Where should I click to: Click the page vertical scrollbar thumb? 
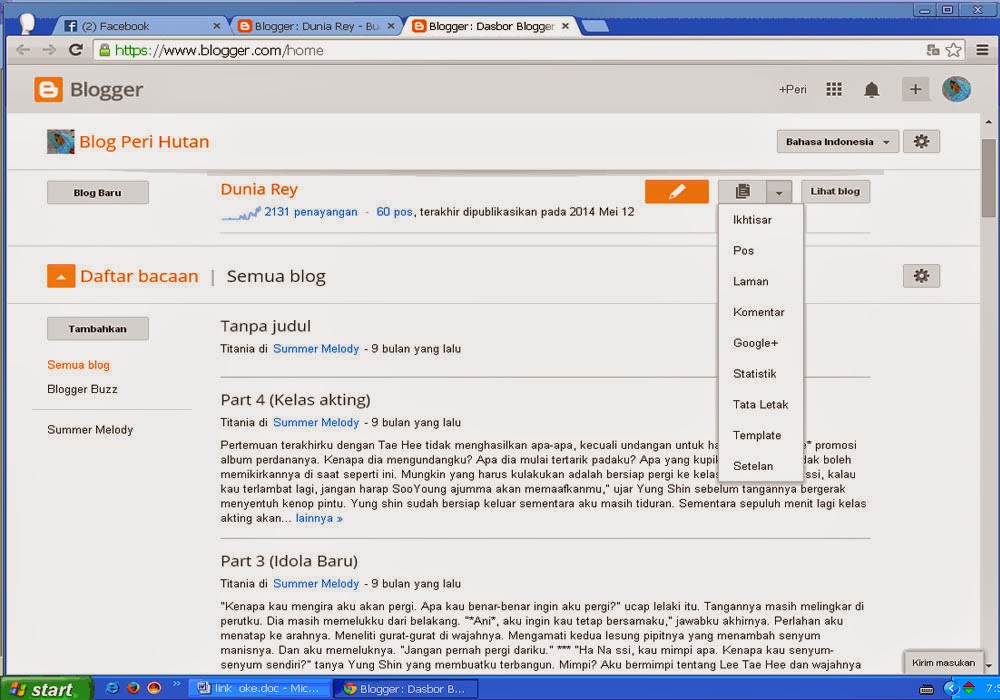point(988,177)
